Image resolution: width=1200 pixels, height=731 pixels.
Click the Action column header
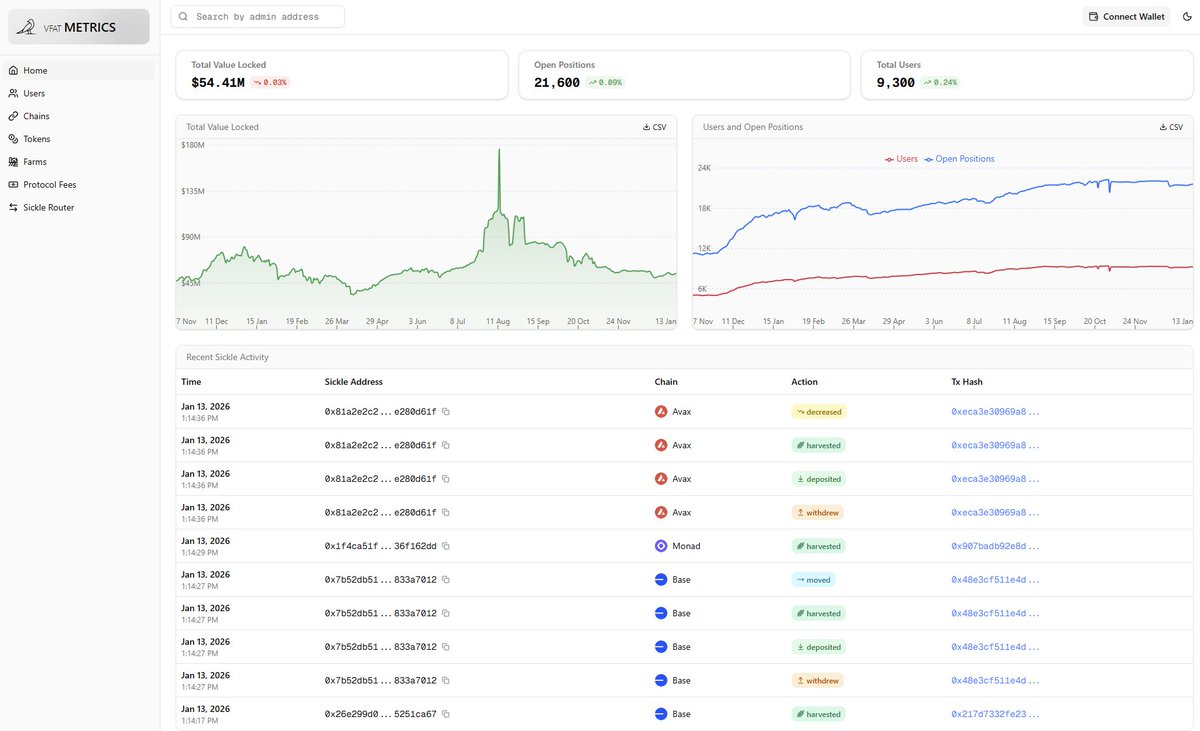coord(804,382)
